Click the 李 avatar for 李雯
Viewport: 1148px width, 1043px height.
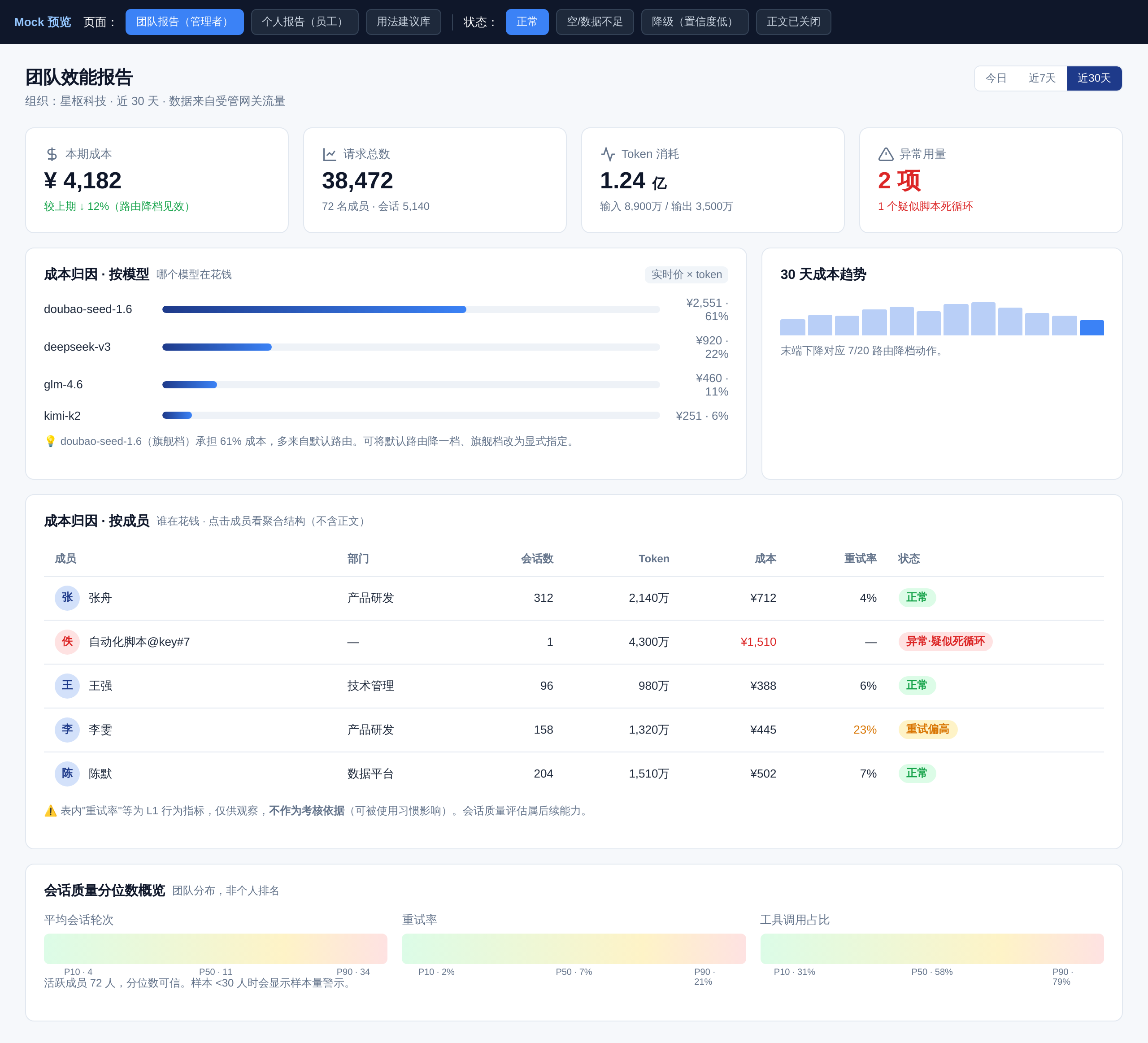pyautogui.click(x=67, y=729)
